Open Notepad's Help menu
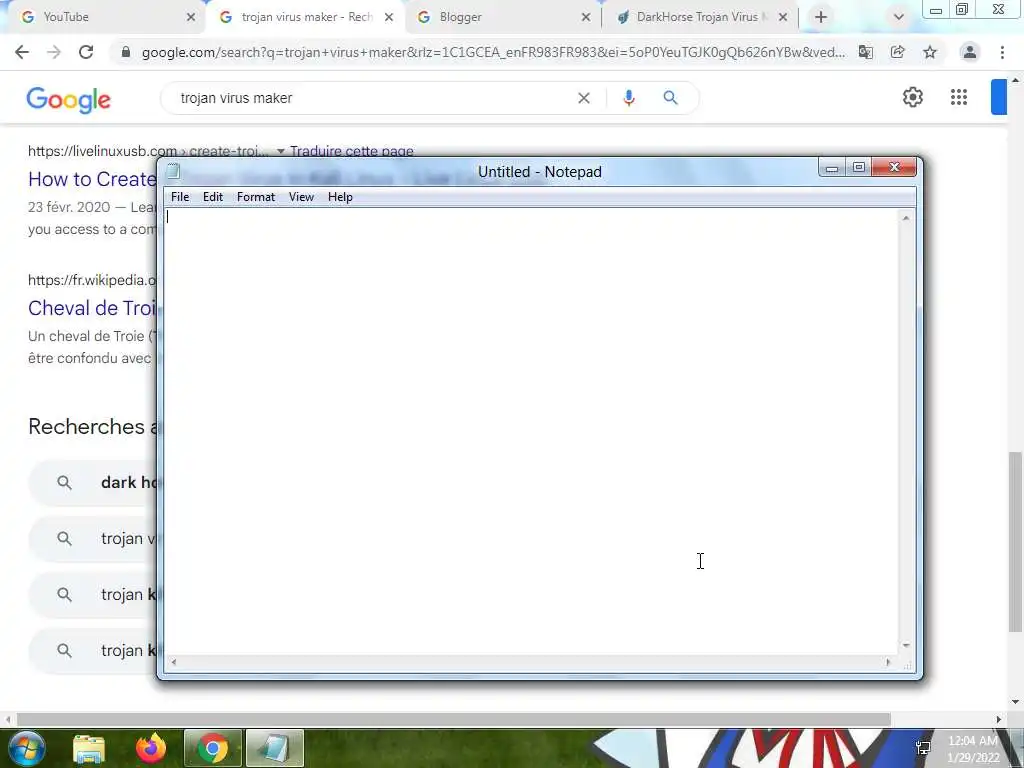 pyautogui.click(x=340, y=197)
